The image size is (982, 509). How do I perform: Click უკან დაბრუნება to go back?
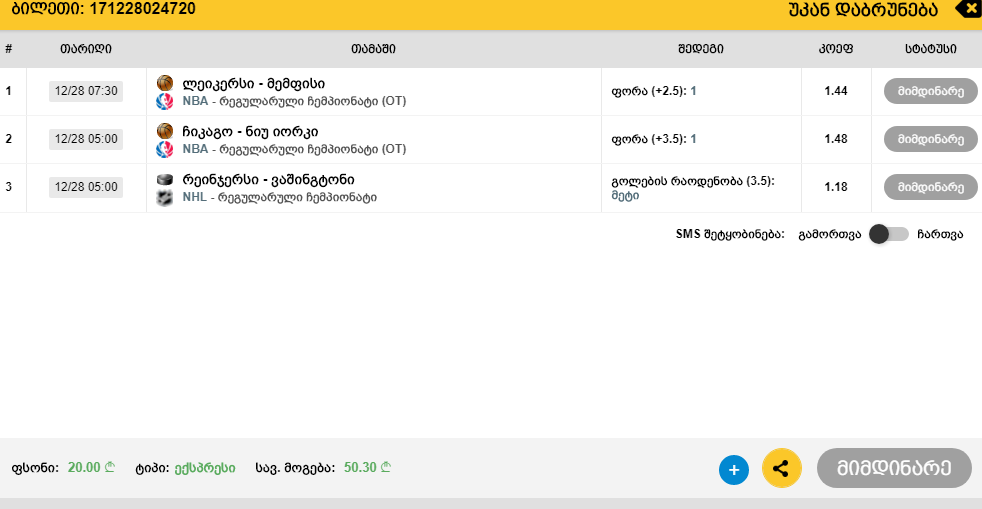[863, 9]
